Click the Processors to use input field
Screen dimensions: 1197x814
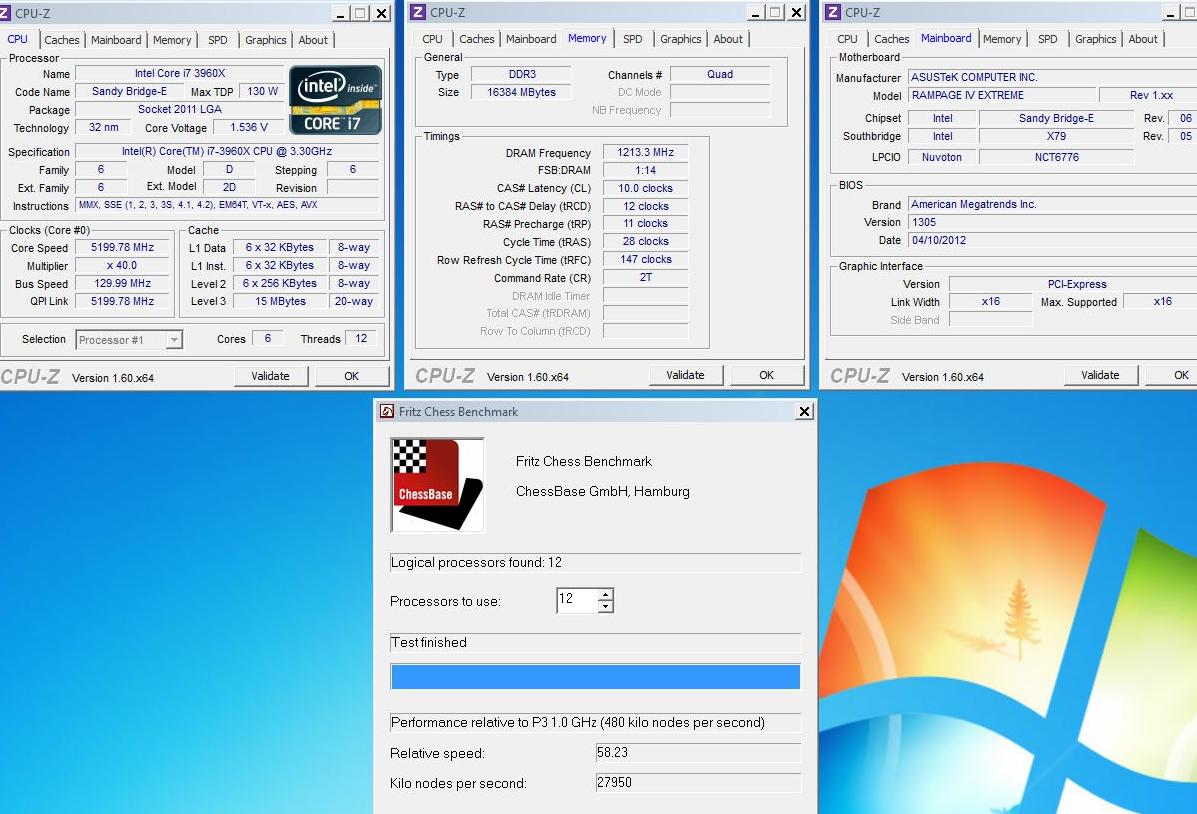point(576,601)
